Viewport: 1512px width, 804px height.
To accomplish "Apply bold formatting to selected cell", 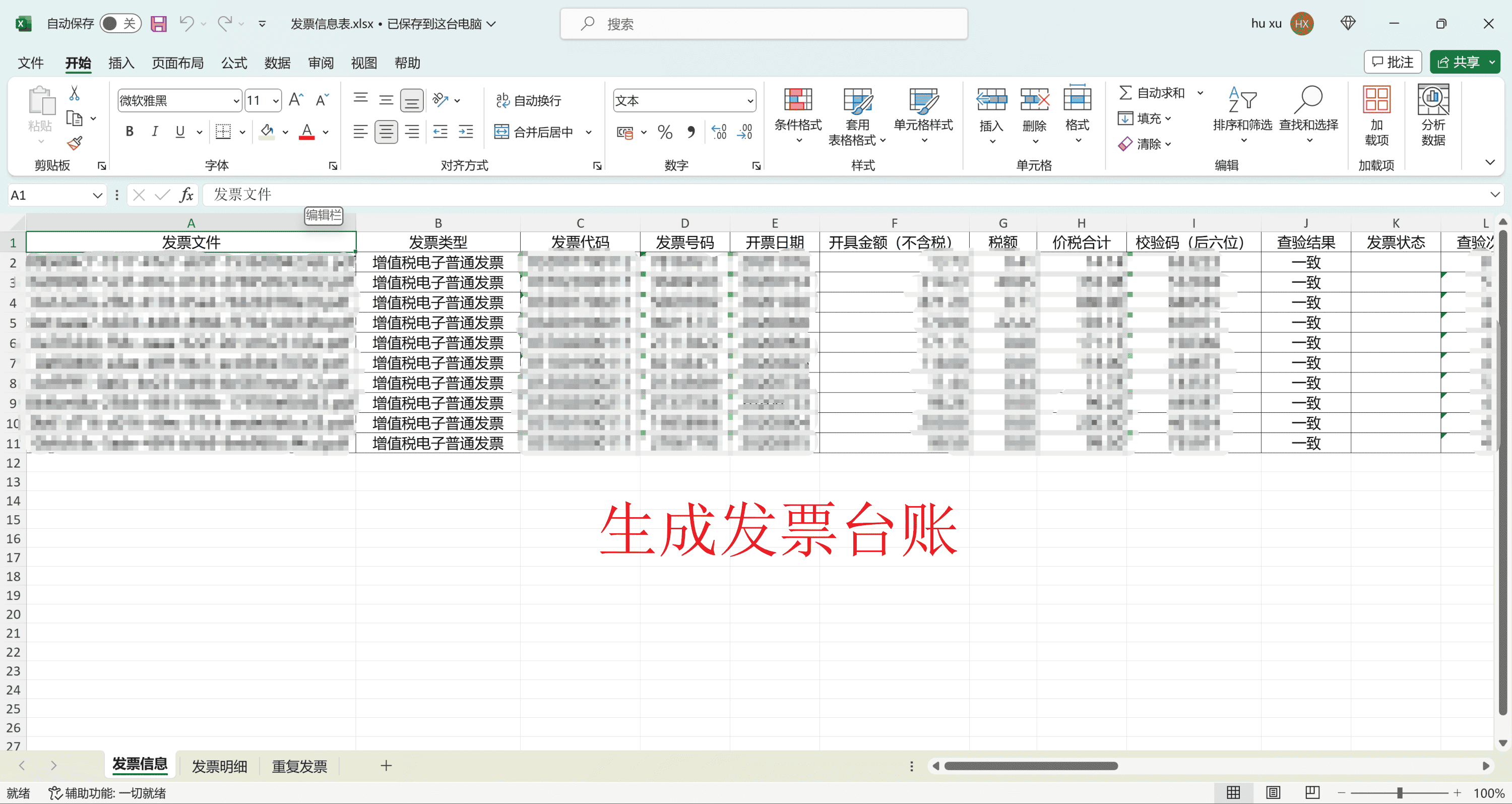I will pos(129,132).
